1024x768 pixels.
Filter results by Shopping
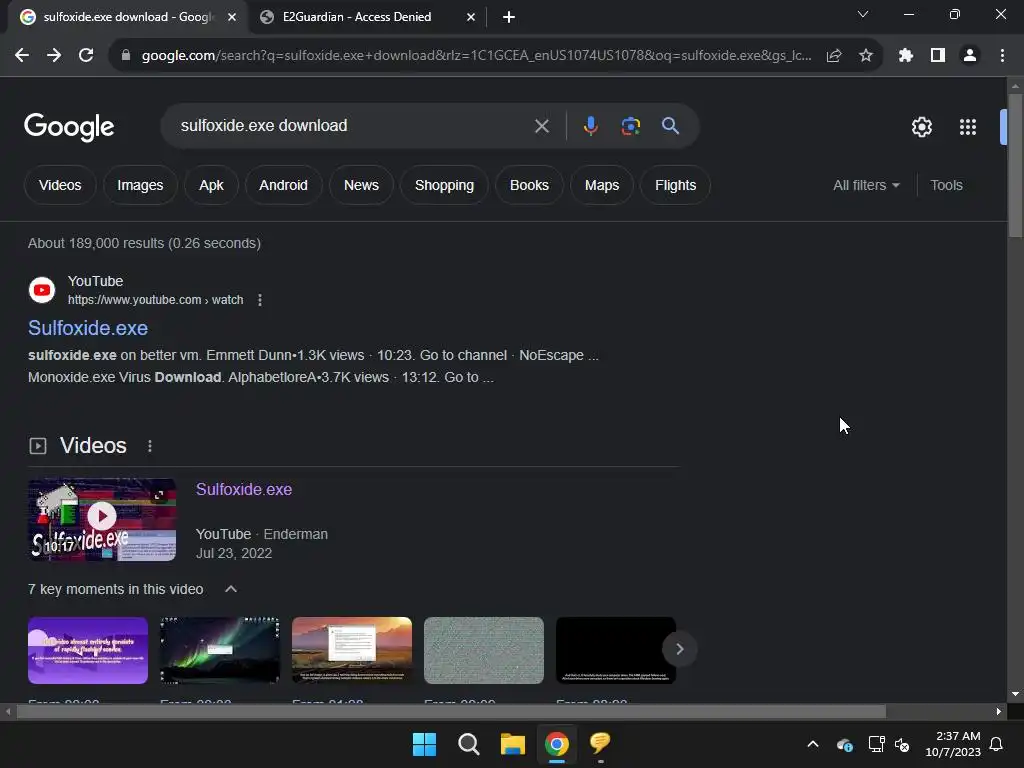coord(444,185)
